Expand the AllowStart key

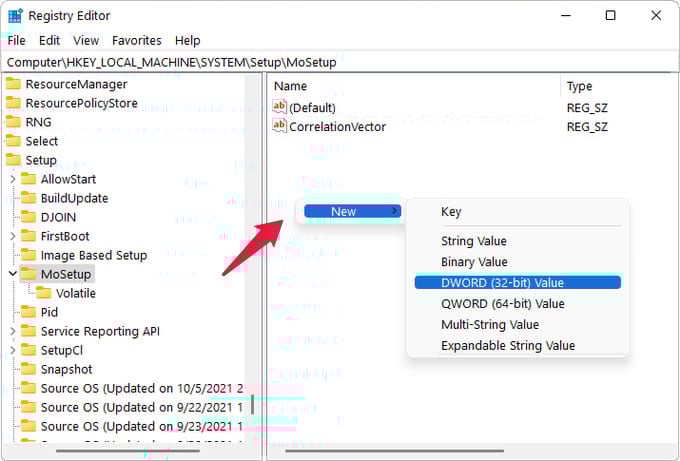13,179
